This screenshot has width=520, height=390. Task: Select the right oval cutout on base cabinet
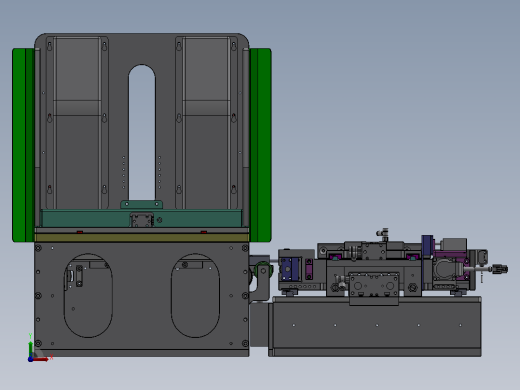click(x=195, y=296)
